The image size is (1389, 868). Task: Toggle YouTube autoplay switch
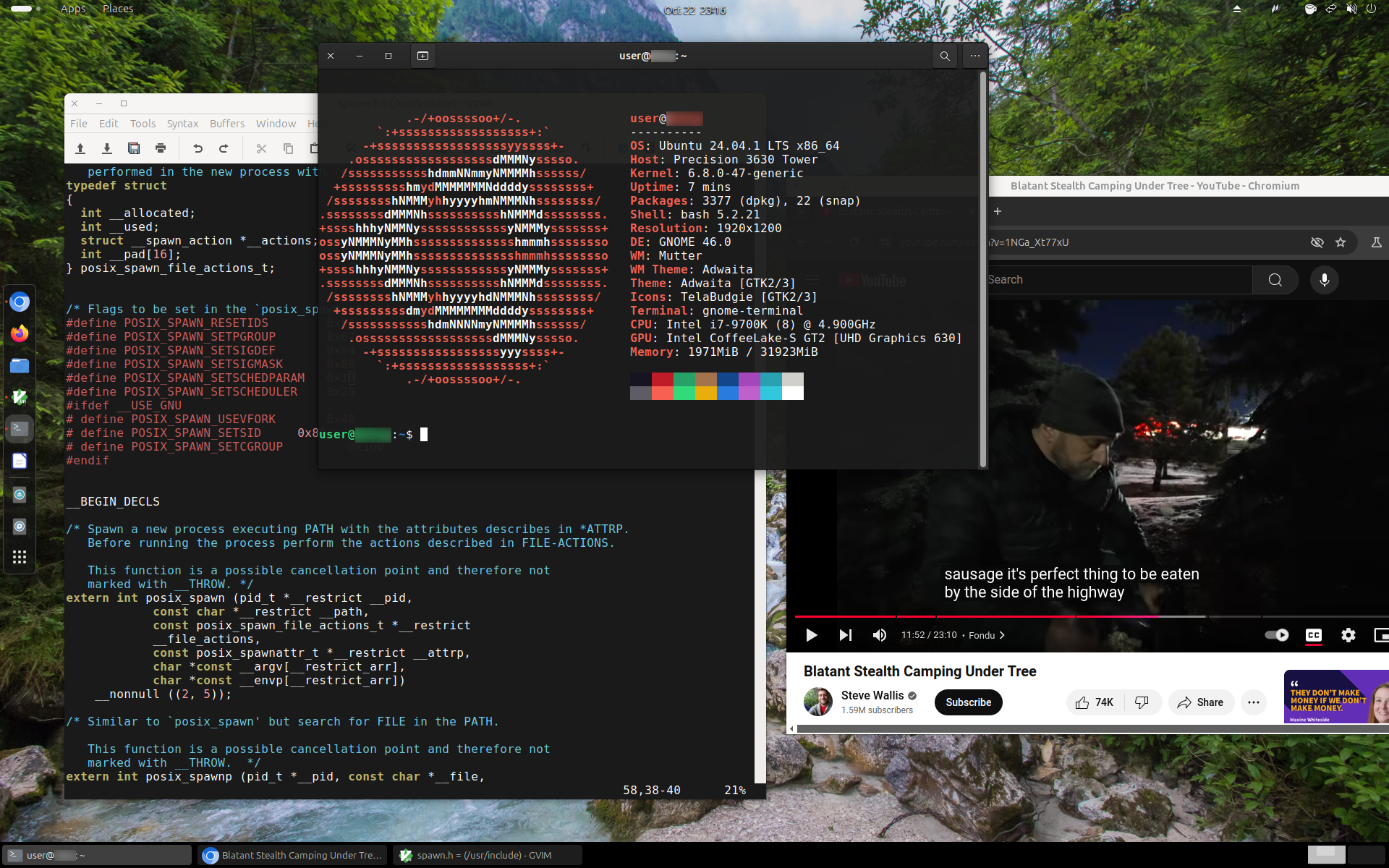1277,635
